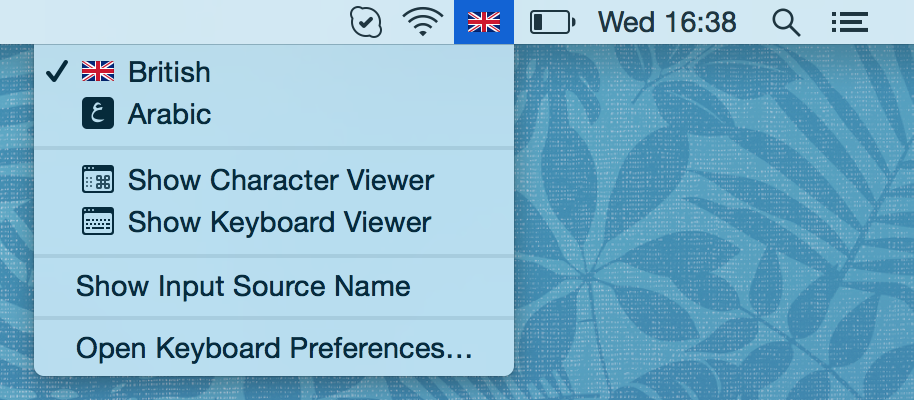The image size is (914, 400).
Task: Choose Show Character Viewer
Action: pos(280,181)
